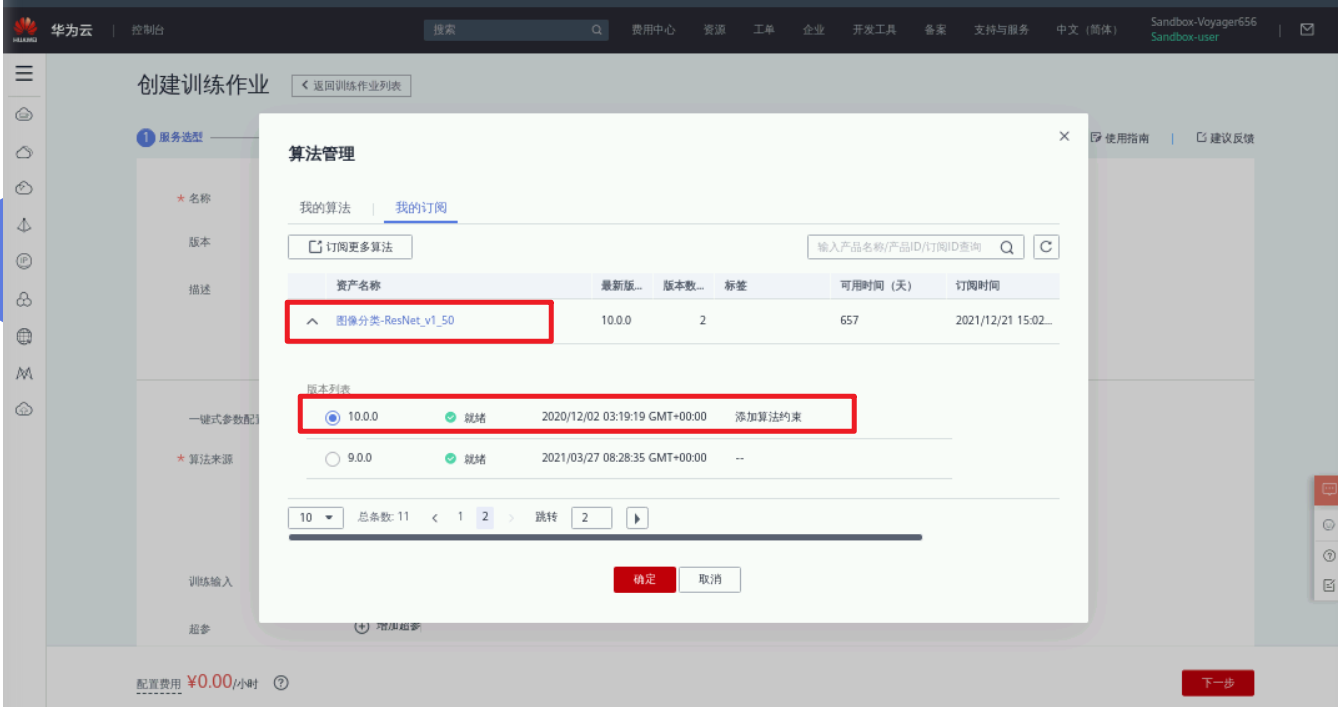Click the Huawei Cloud logo
This screenshot has height=707, width=1338.
point(25,29)
